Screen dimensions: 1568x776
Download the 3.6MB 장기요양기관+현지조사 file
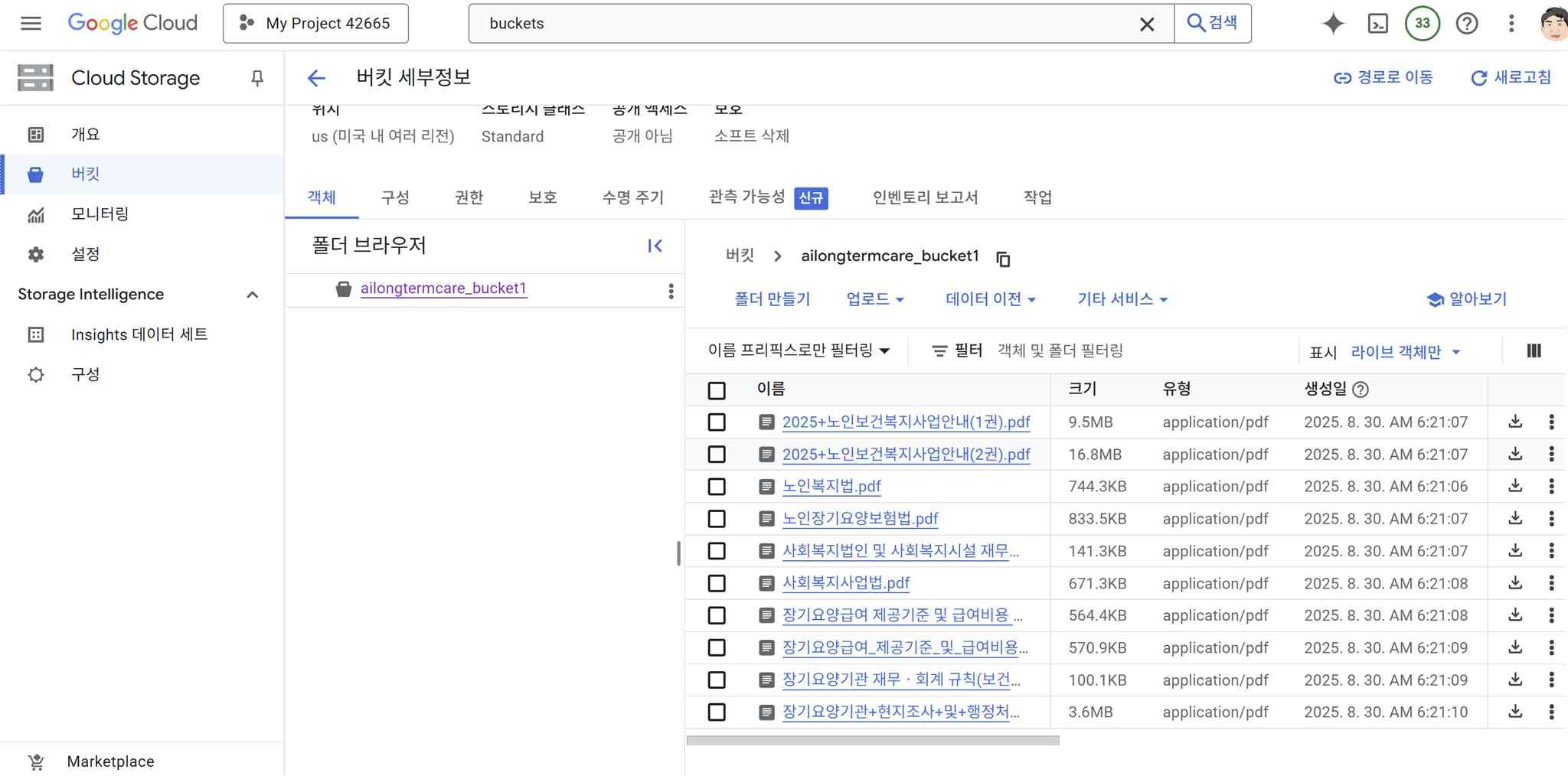click(x=1515, y=712)
